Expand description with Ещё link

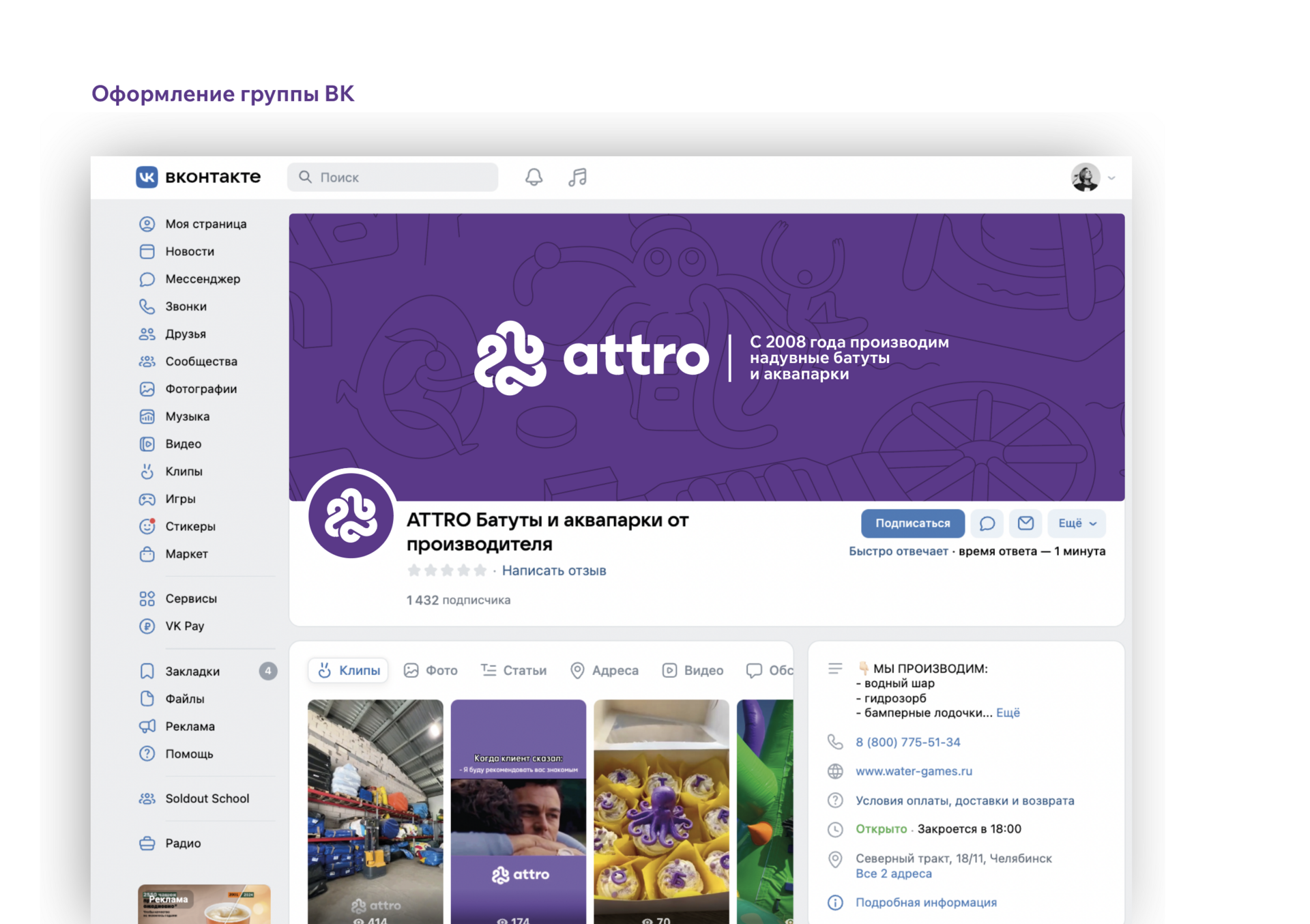pos(1008,712)
